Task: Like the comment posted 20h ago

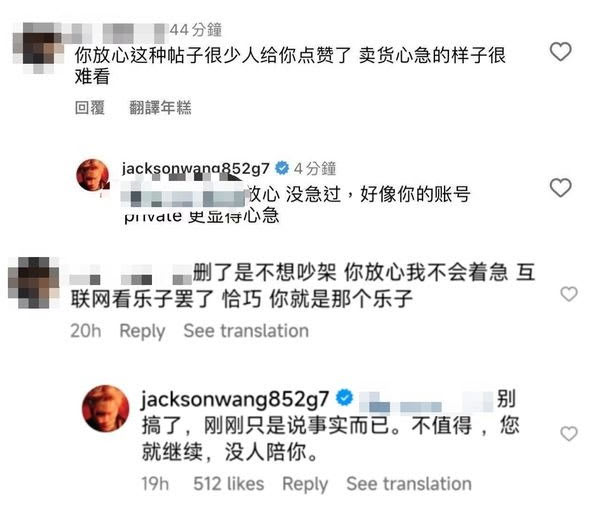Action: coord(569,294)
